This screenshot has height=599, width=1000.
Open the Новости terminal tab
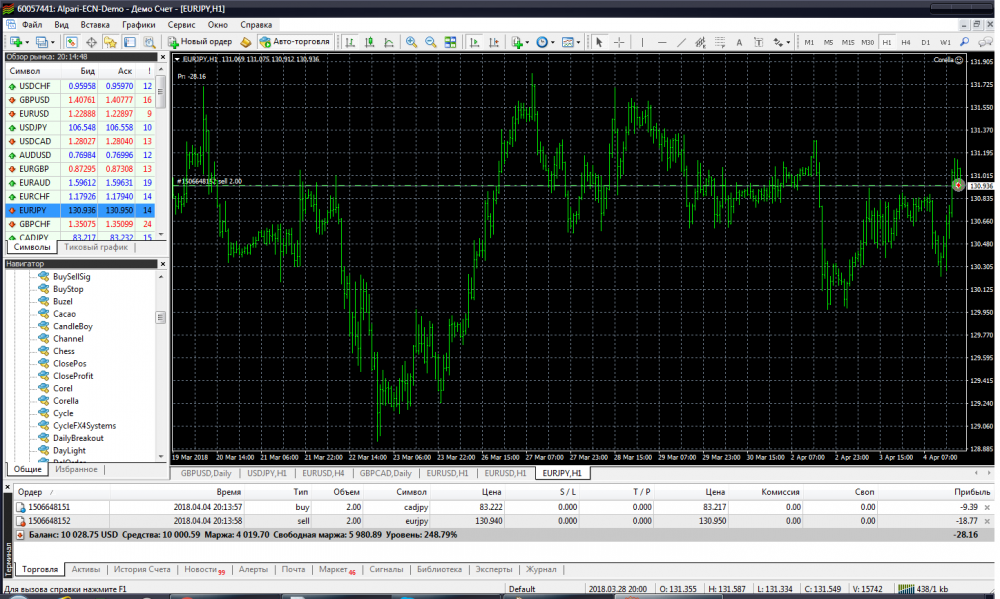(x=204, y=569)
